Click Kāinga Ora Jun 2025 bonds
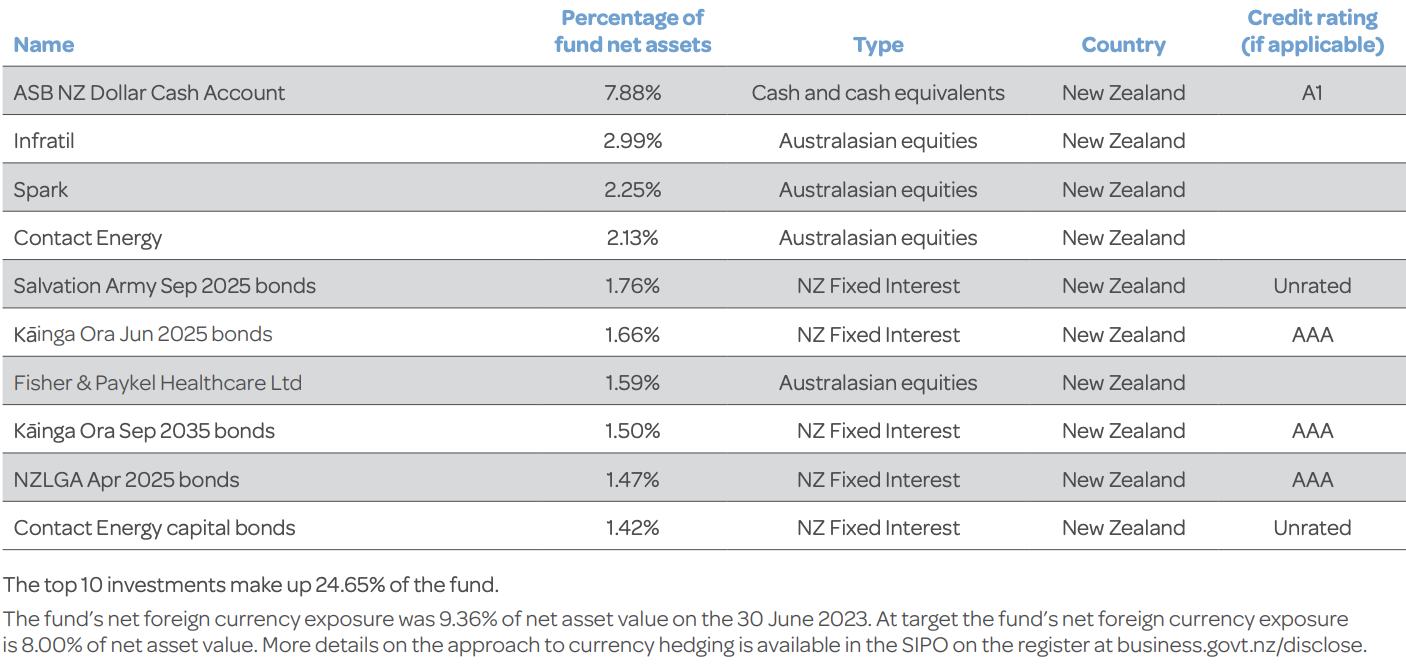The width and height of the screenshot is (1406, 666). [x=143, y=334]
